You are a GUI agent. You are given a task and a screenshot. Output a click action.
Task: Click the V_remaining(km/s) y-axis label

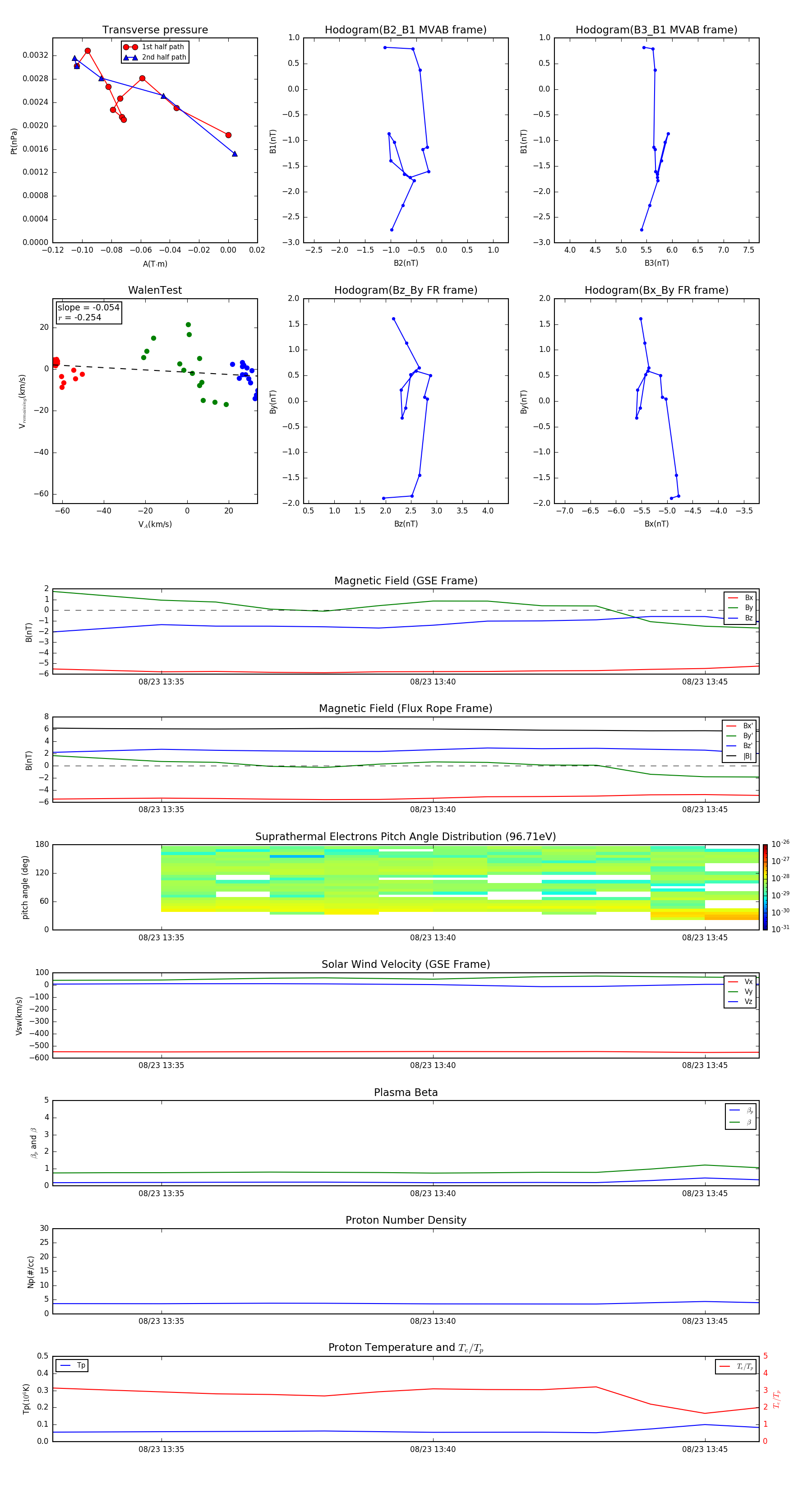click(x=23, y=401)
